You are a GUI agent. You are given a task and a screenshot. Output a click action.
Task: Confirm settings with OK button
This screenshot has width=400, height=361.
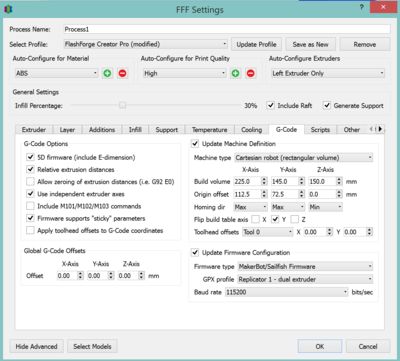tap(320, 346)
